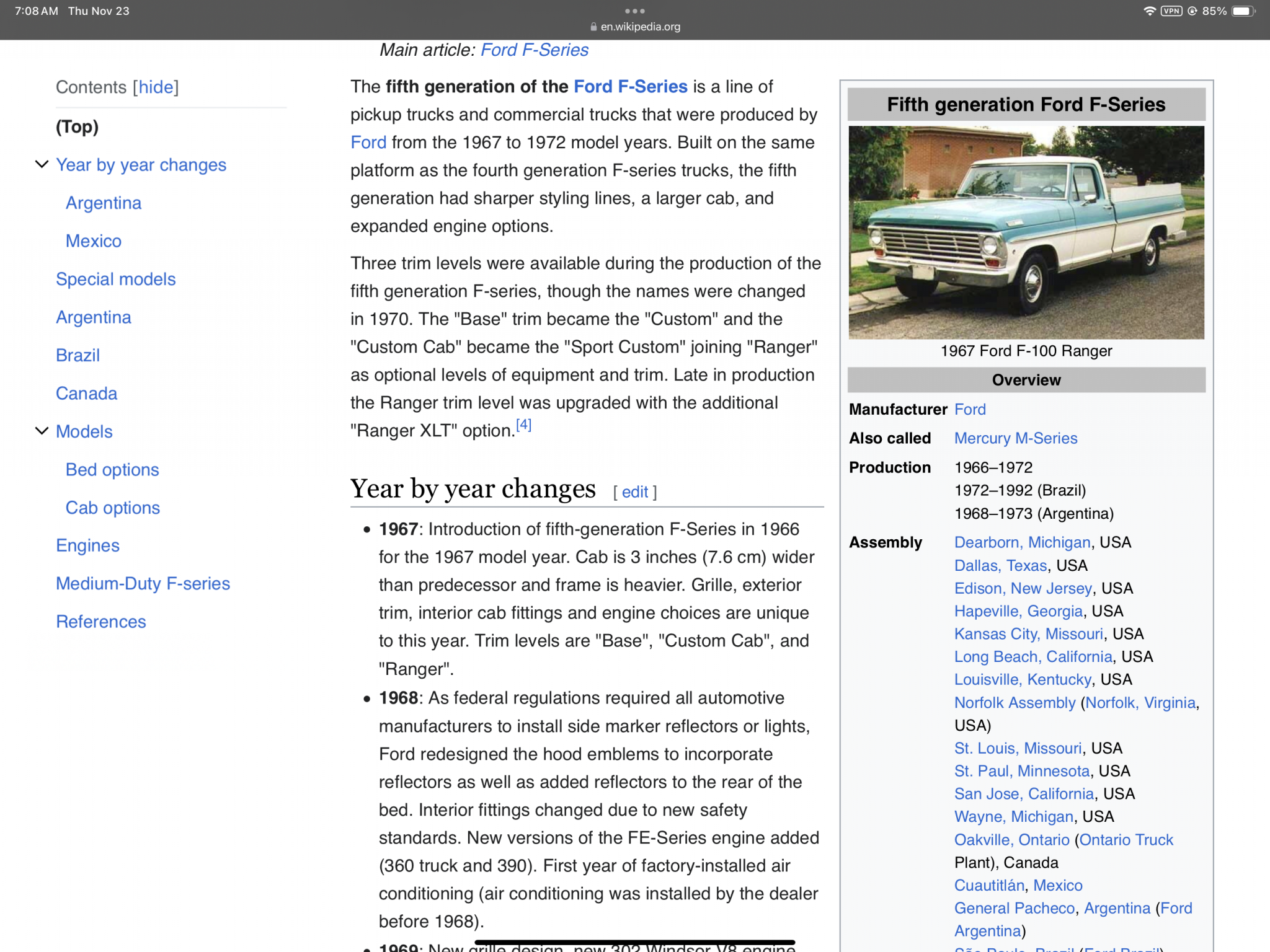Viewport: 1270px width, 952px height.
Task: Collapse the Models section chevron
Action: (42, 431)
